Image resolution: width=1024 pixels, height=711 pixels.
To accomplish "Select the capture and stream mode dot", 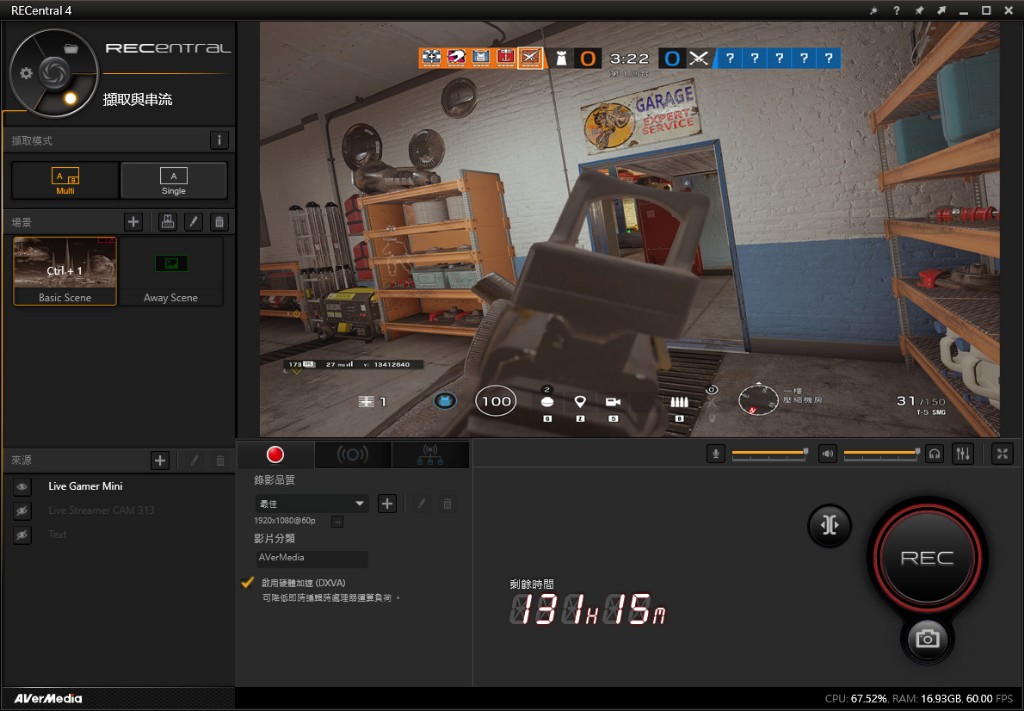I will coord(71,99).
